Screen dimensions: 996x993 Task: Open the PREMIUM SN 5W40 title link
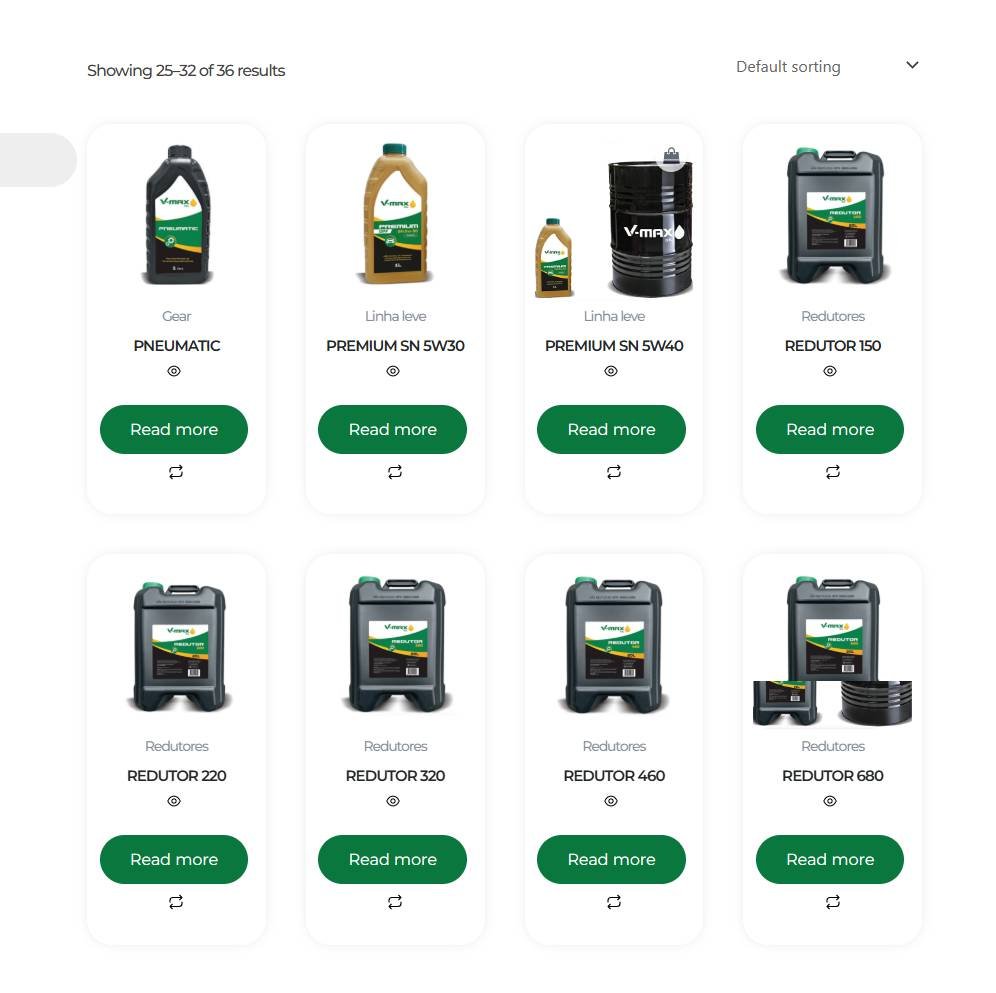point(614,346)
